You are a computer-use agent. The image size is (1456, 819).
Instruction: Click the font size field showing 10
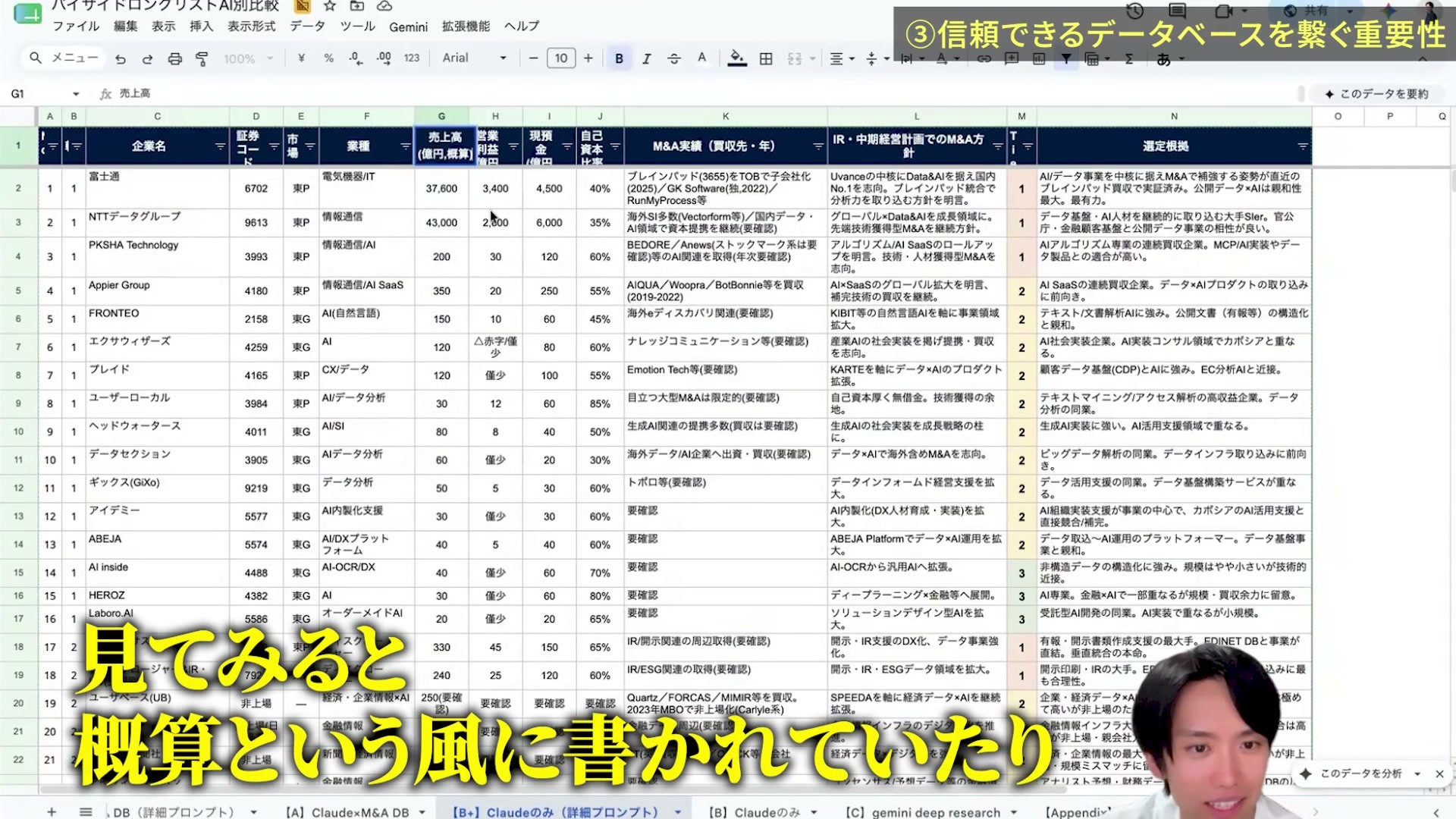[561, 58]
